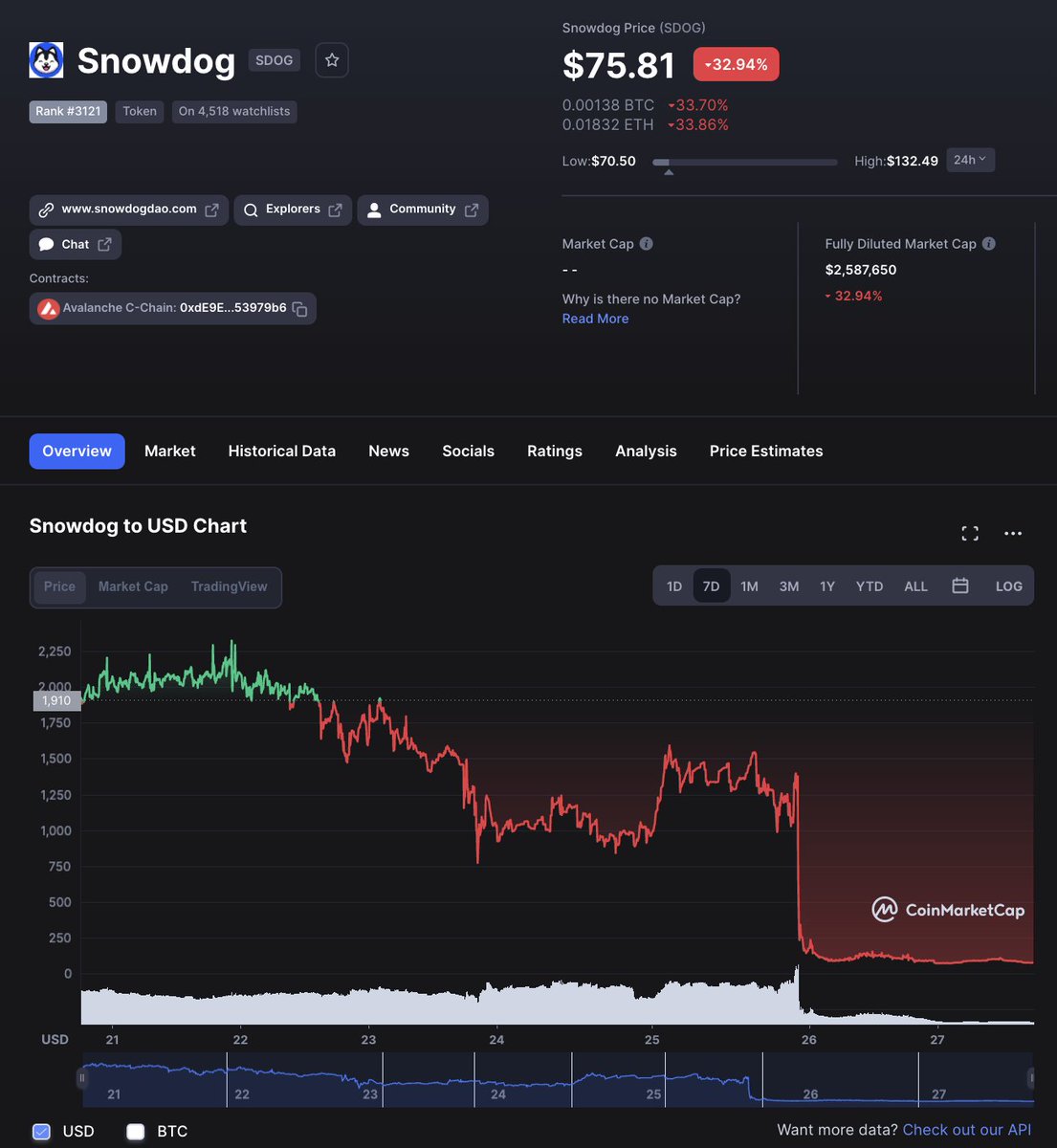This screenshot has height=1148, width=1057.
Task: Select the Overview tab
Action: pos(77,451)
